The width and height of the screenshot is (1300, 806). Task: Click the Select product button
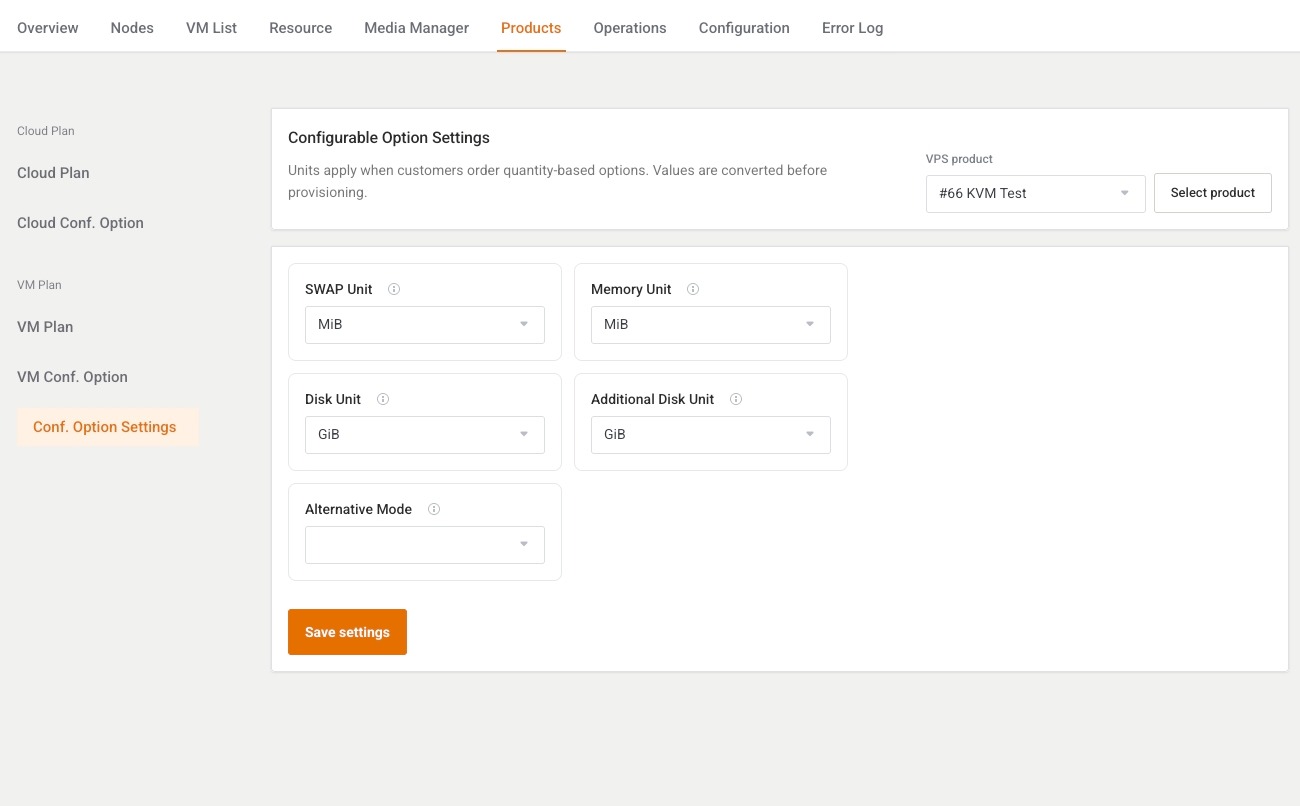[x=1213, y=193]
